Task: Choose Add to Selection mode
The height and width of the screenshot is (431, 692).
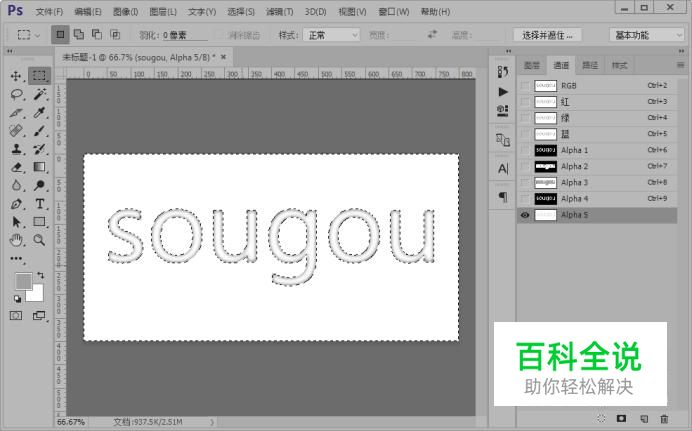Action: pos(79,34)
